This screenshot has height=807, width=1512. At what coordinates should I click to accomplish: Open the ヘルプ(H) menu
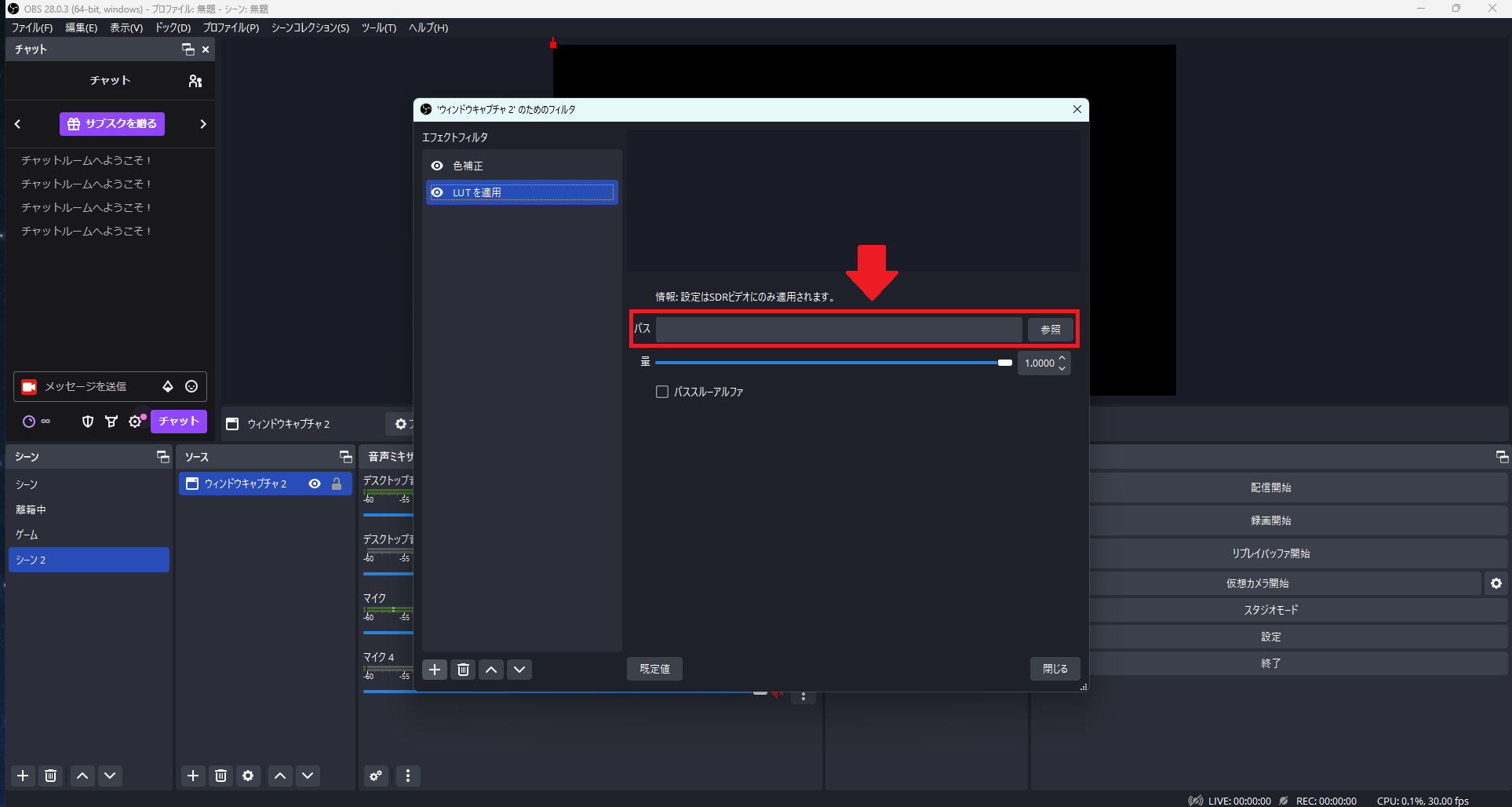pos(428,27)
